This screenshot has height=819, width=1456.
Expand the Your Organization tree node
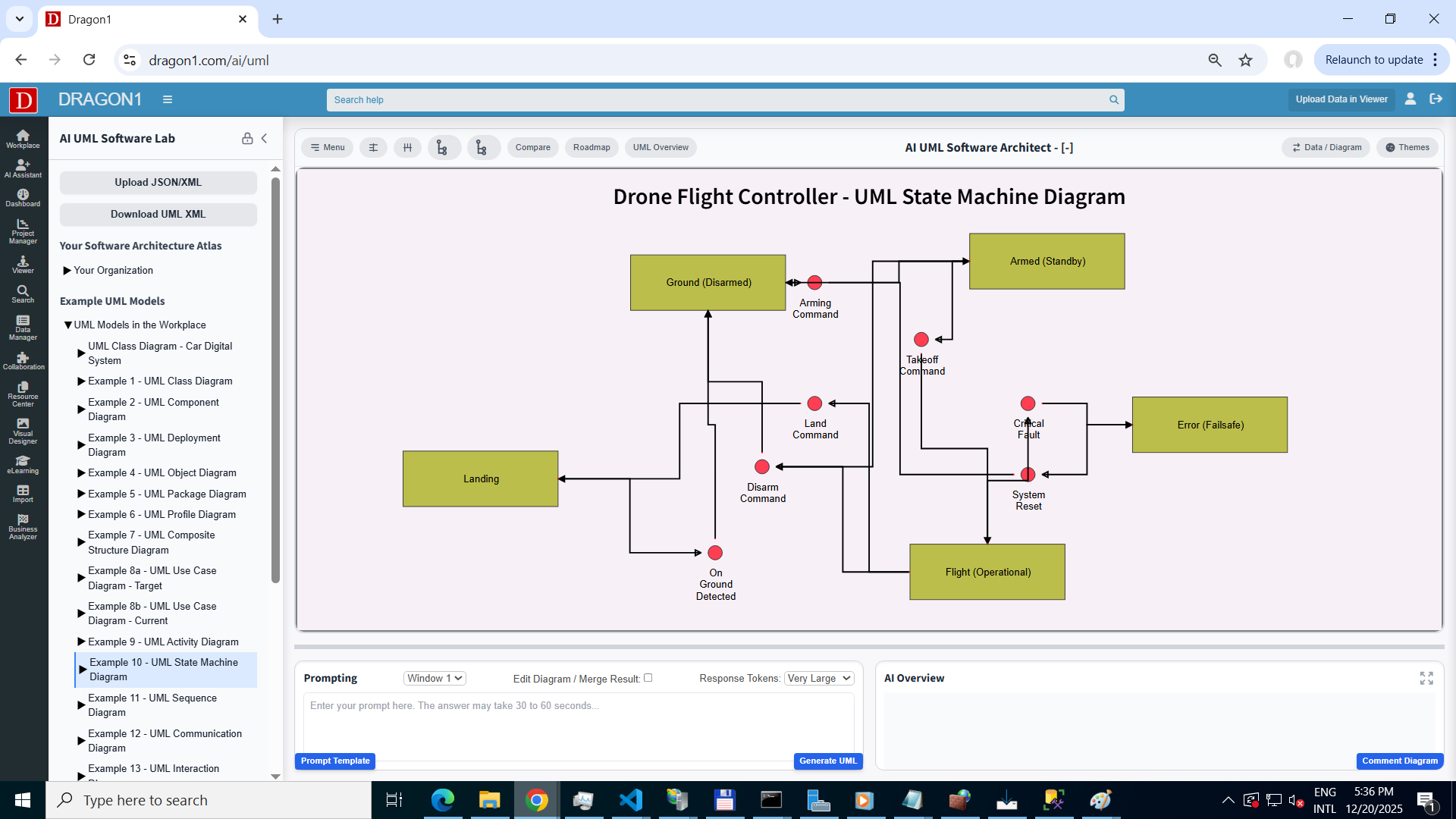[x=67, y=271]
